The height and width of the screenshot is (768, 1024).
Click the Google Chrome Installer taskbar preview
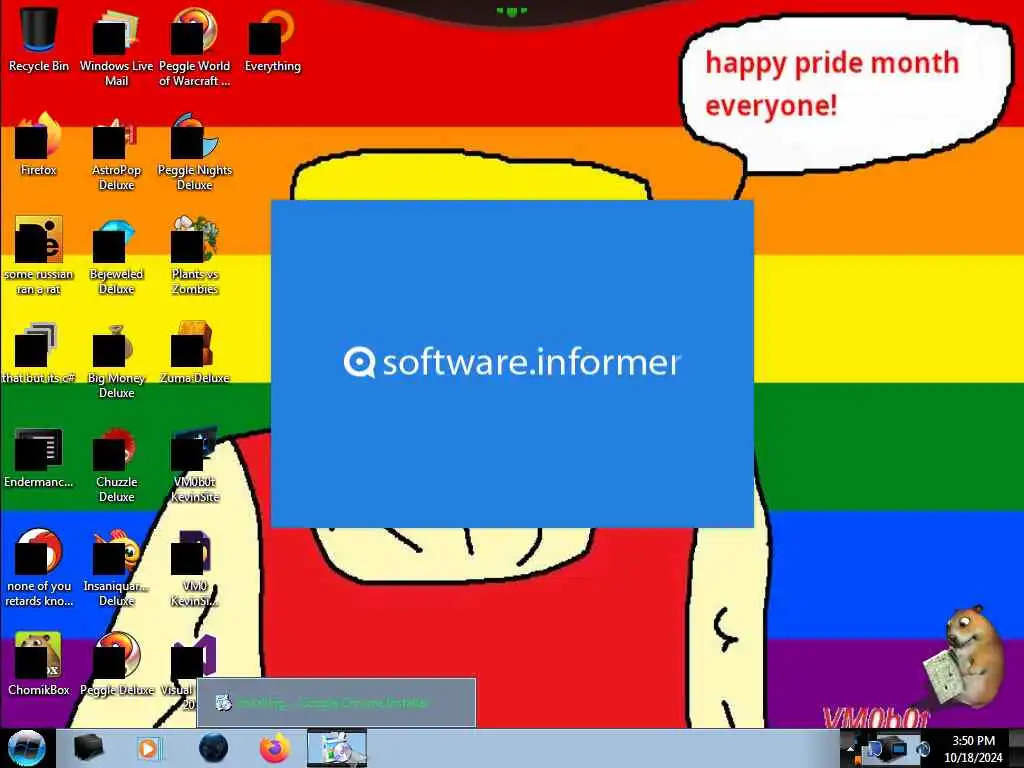336,703
